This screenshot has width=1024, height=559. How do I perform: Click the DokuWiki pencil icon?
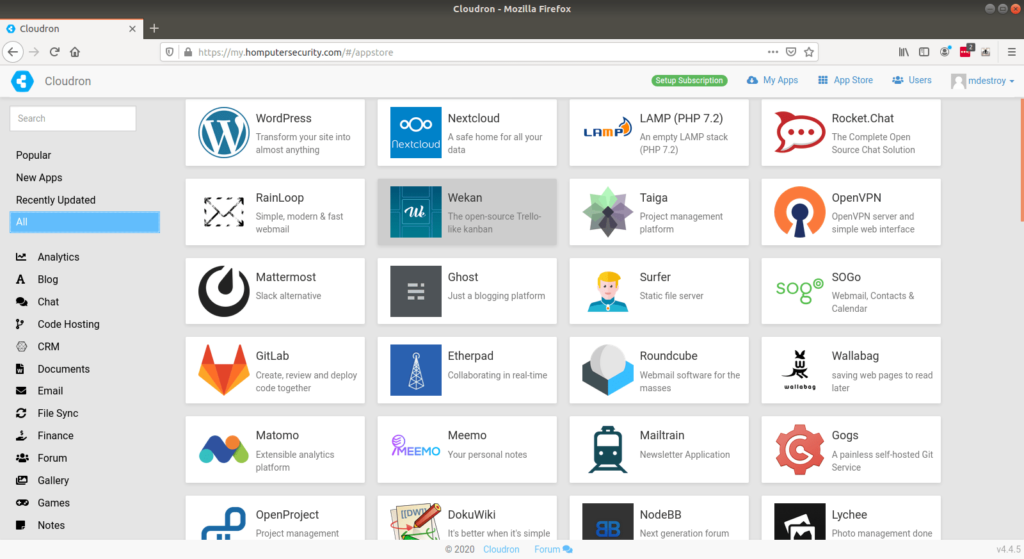[x=415, y=522]
